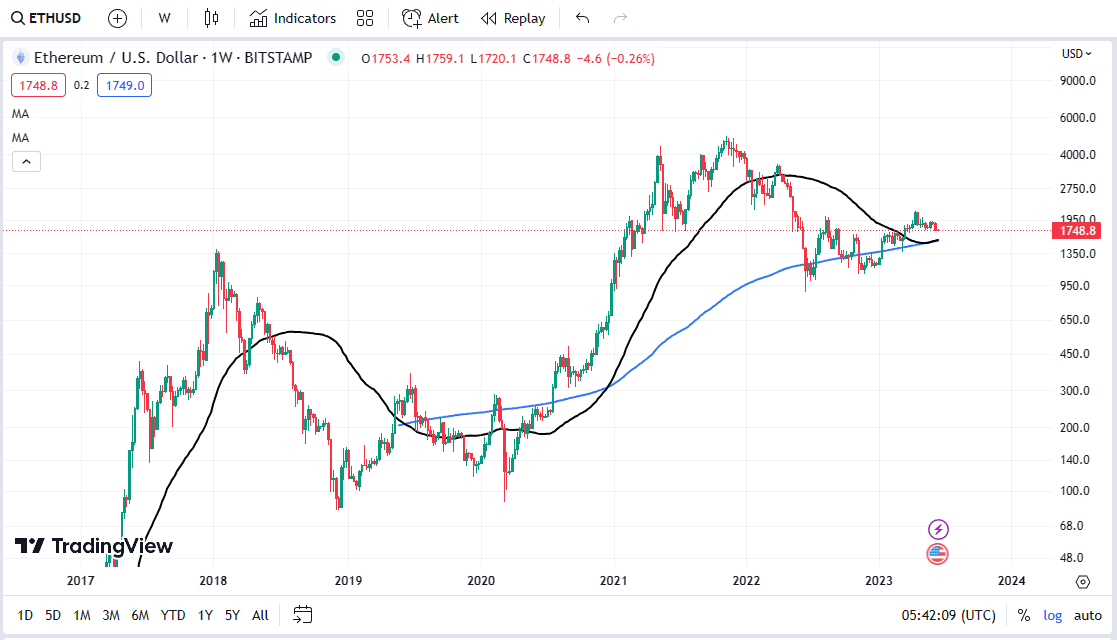Click the 1748.8 current price label
The width and height of the screenshot is (1117, 640).
(1076, 231)
